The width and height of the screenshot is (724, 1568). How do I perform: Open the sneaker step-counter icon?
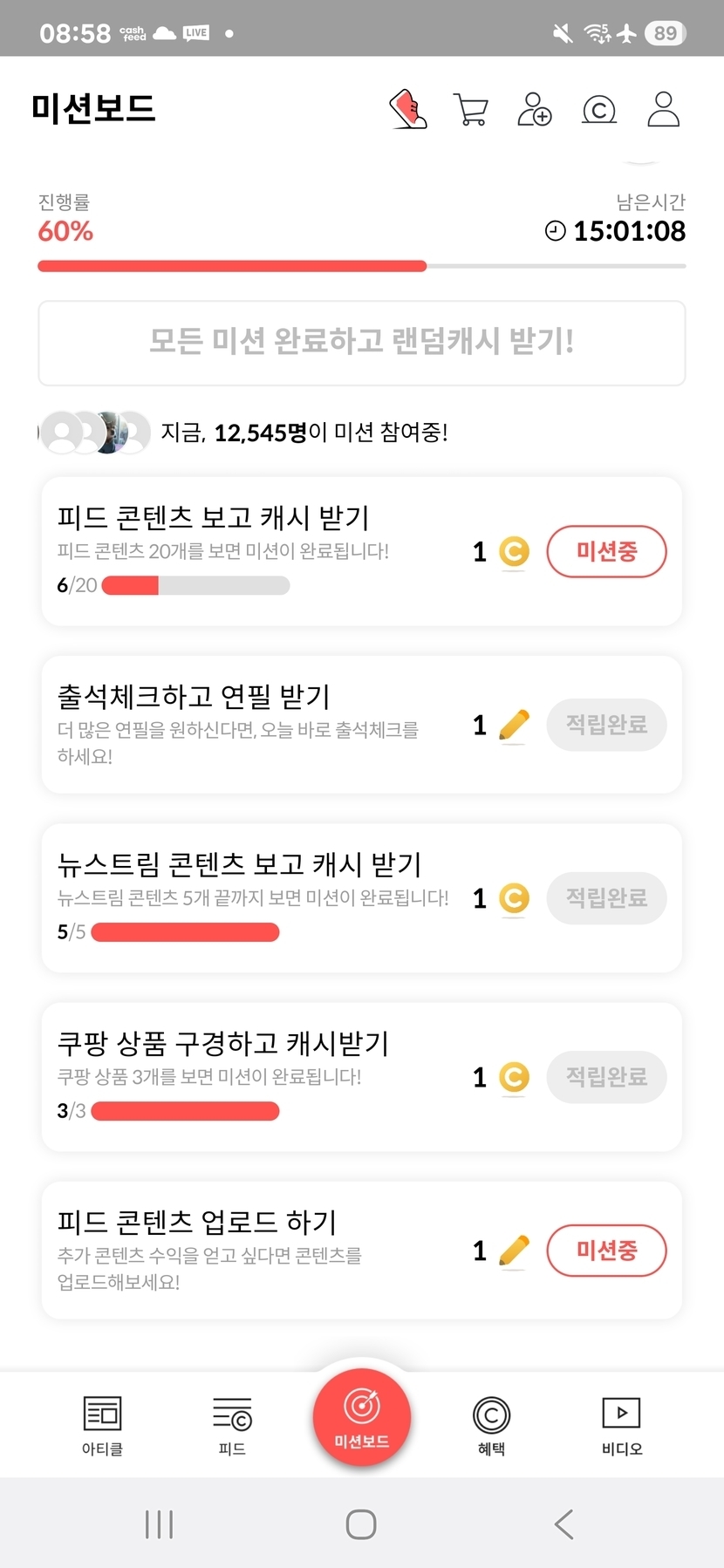tap(407, 110)
